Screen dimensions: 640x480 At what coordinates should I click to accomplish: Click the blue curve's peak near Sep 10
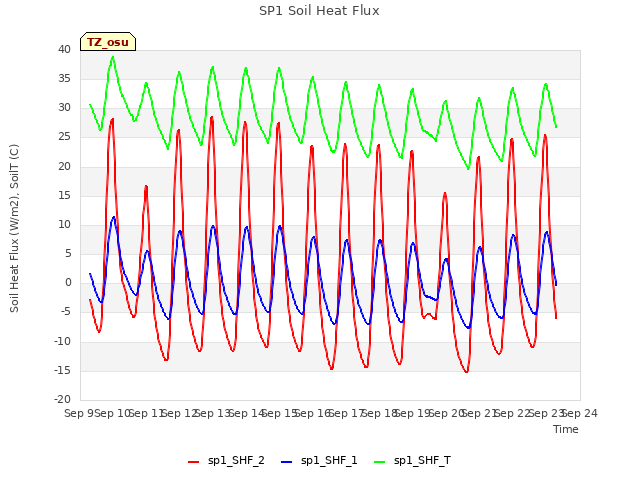pyautogui.click(x=113, y=217)
